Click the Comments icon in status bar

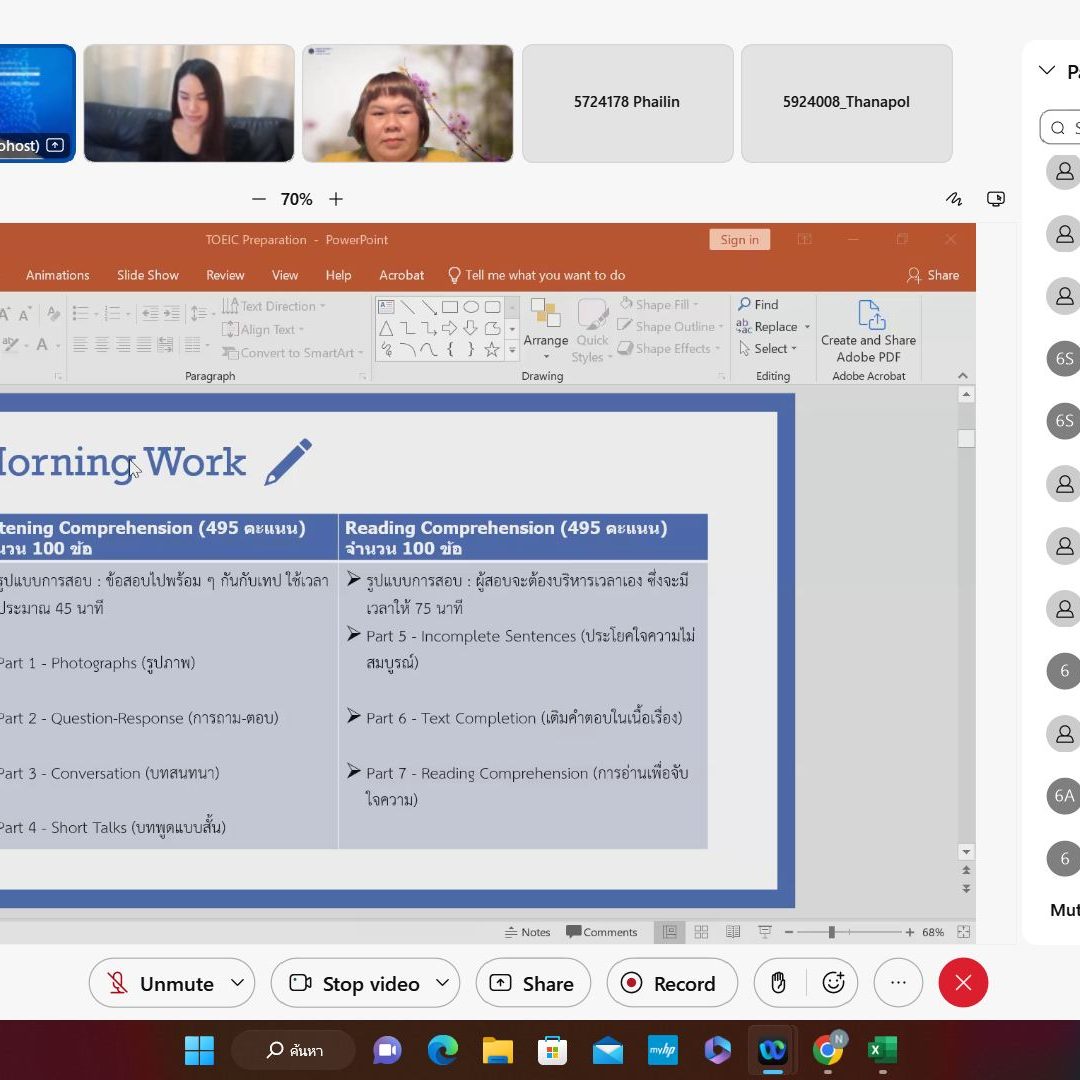click(601, 932)
